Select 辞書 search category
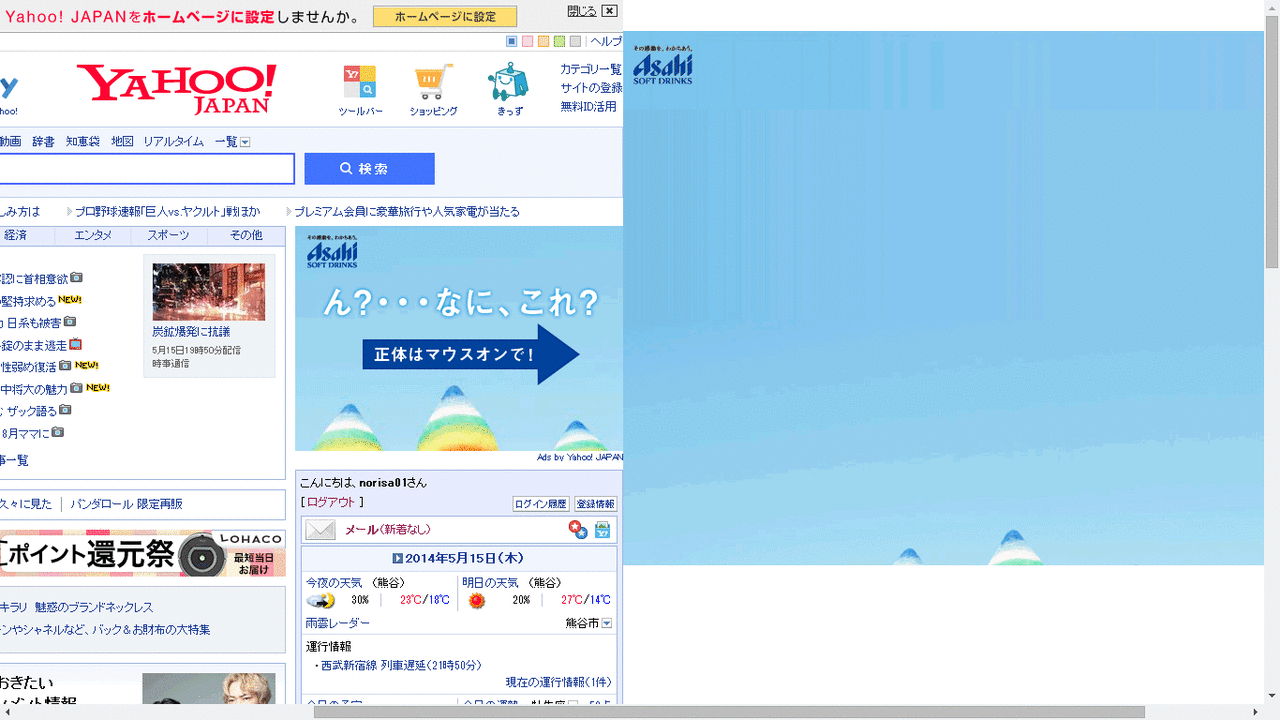The image size is (1280, 720). click(44, 142)
